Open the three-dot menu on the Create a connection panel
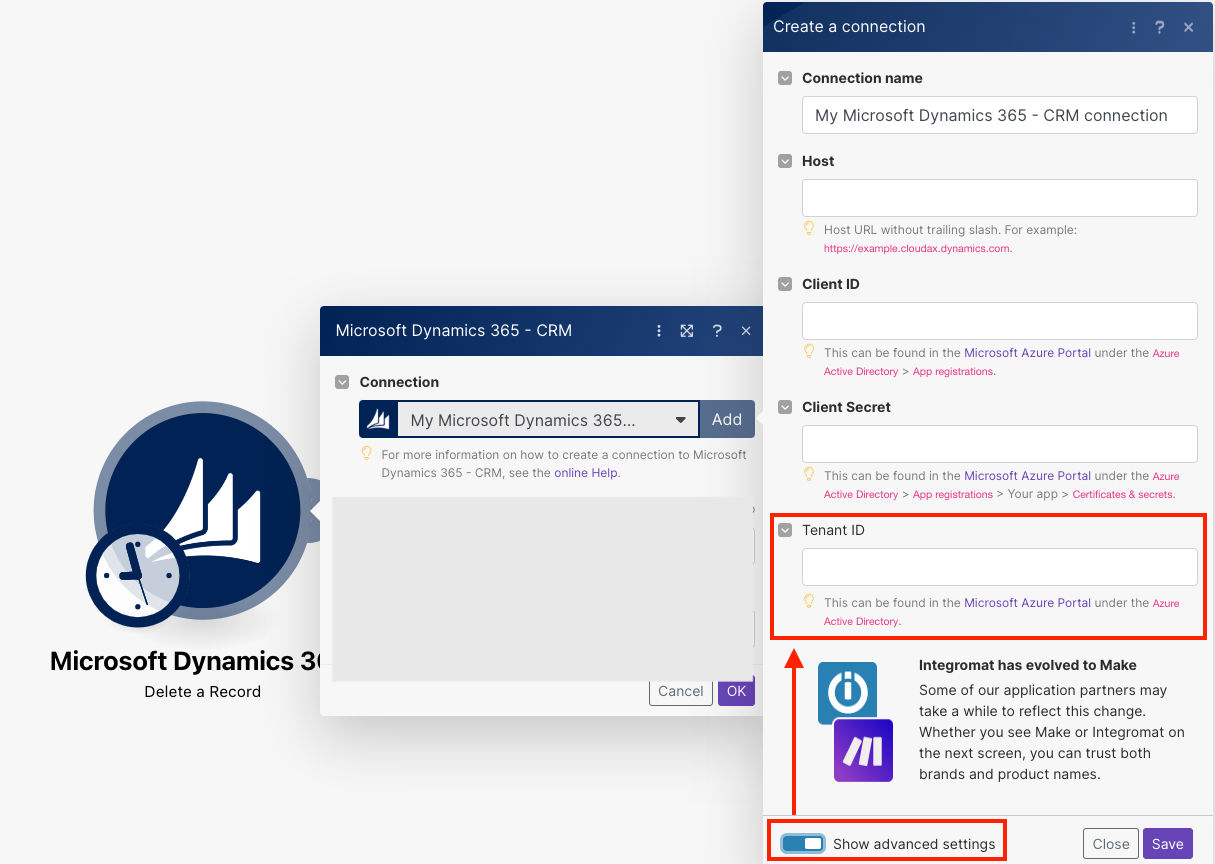The image size is (1215, 864). 1133,27
